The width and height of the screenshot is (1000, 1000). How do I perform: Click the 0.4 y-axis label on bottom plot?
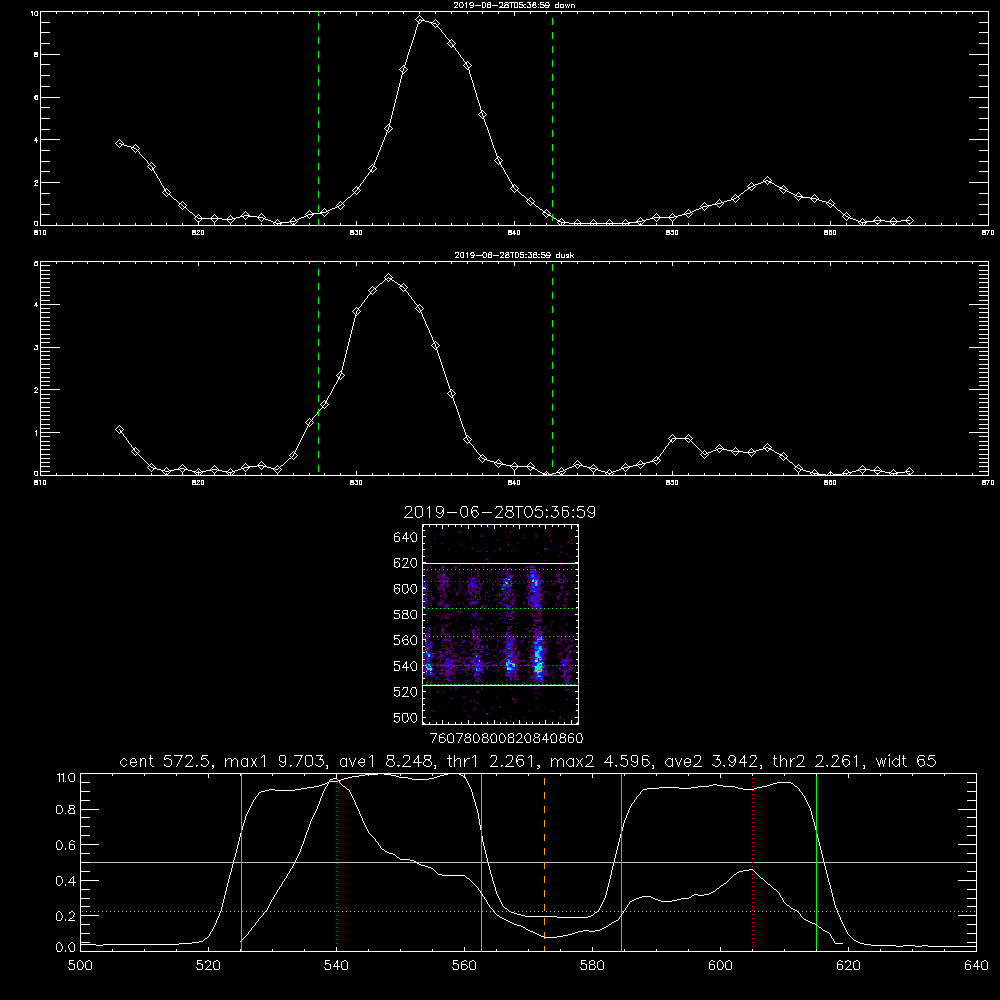[66, 881]
